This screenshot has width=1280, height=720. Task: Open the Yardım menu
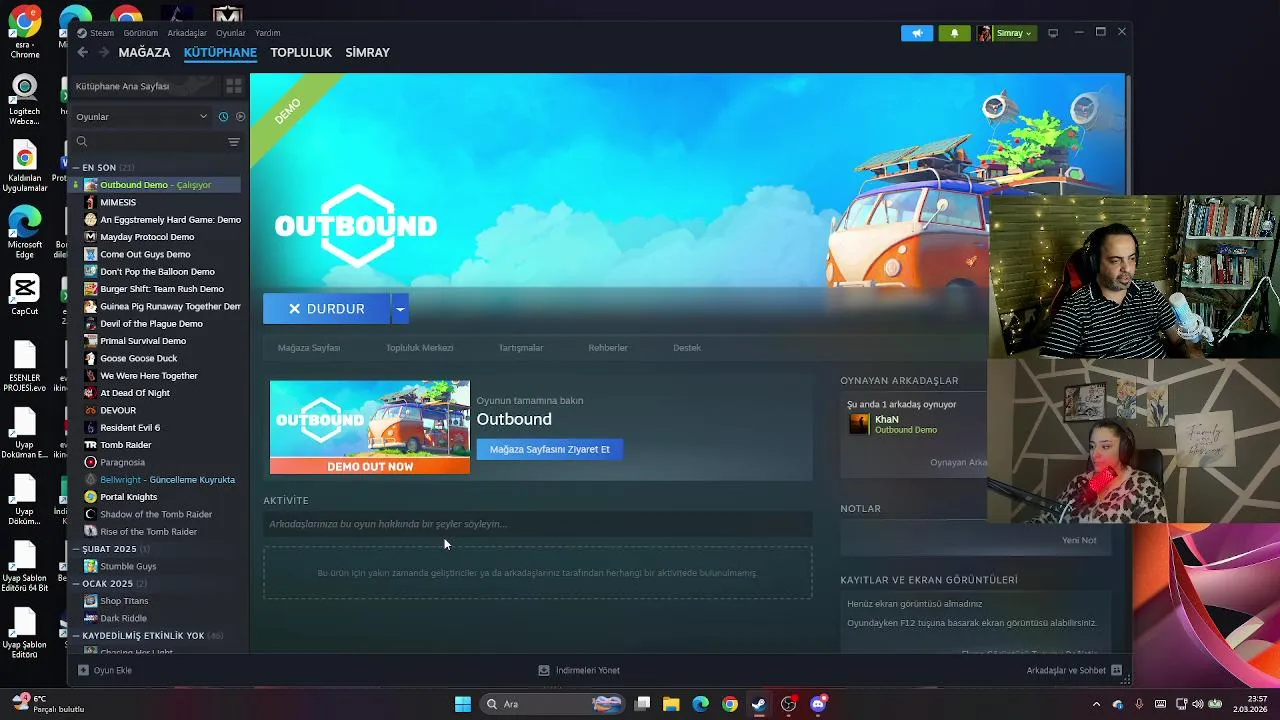click(x=267, y=33)
